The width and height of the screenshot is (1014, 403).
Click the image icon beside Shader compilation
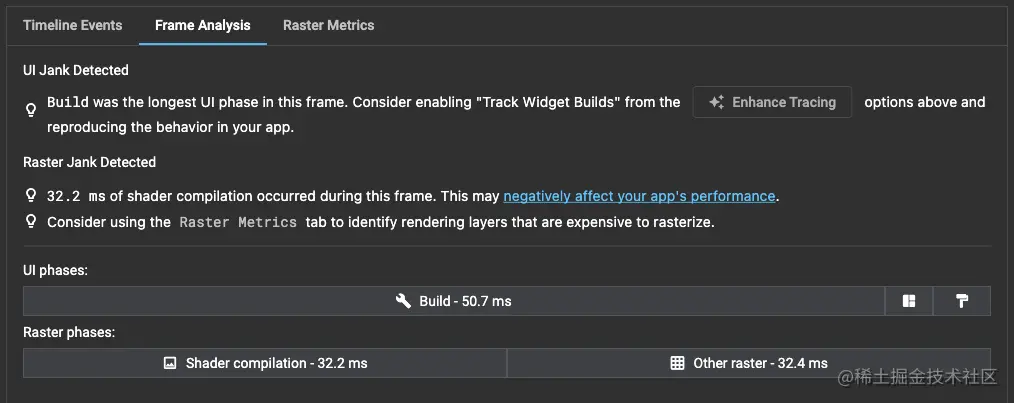click(170, 363)
